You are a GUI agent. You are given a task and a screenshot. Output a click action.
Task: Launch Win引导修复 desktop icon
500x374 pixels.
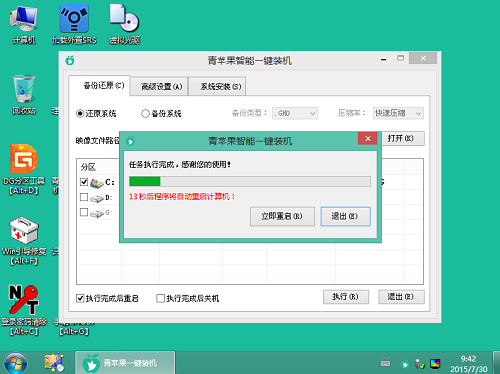[24, 241]
